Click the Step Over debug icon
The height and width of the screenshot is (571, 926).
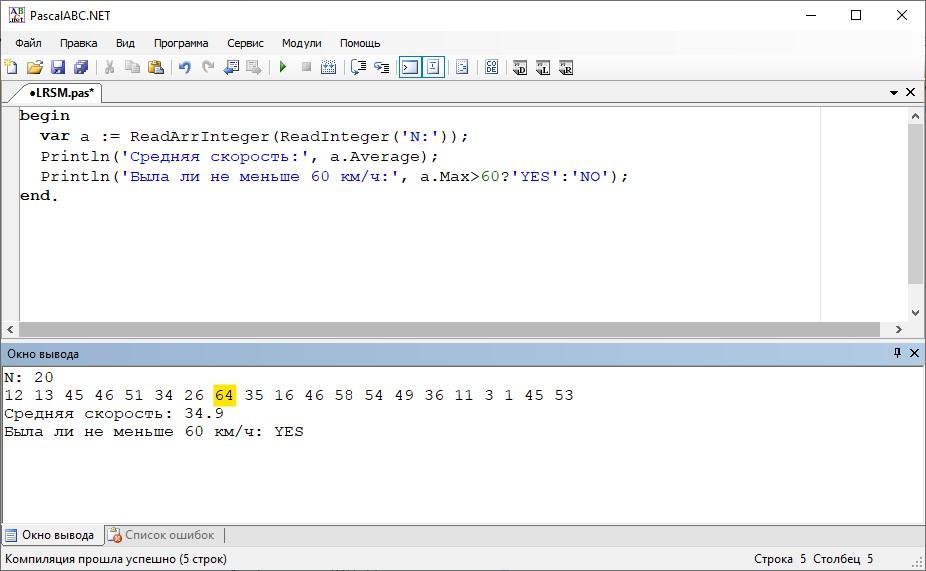[358, 67]
